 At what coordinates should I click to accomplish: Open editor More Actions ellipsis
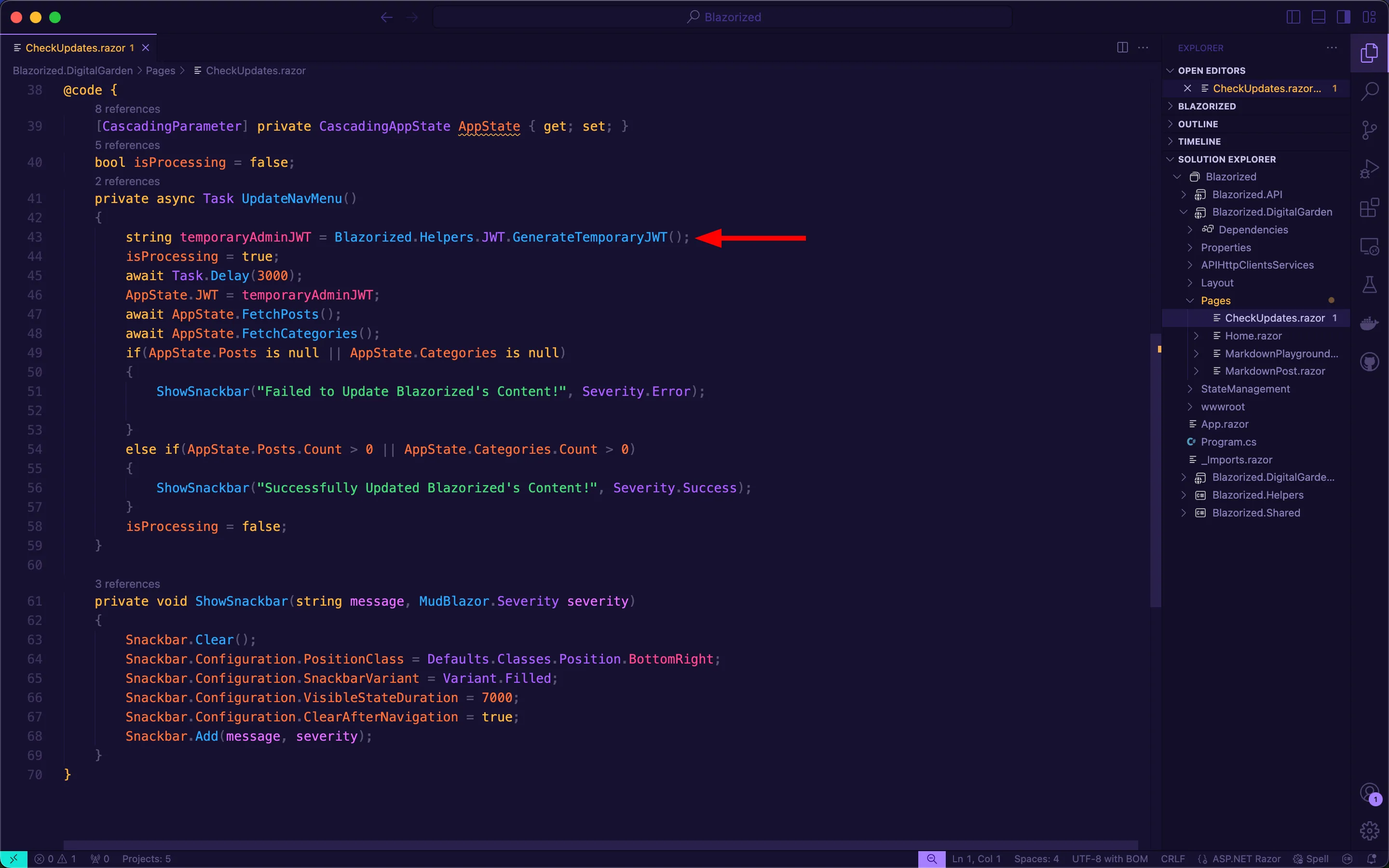pos(1143,48)
